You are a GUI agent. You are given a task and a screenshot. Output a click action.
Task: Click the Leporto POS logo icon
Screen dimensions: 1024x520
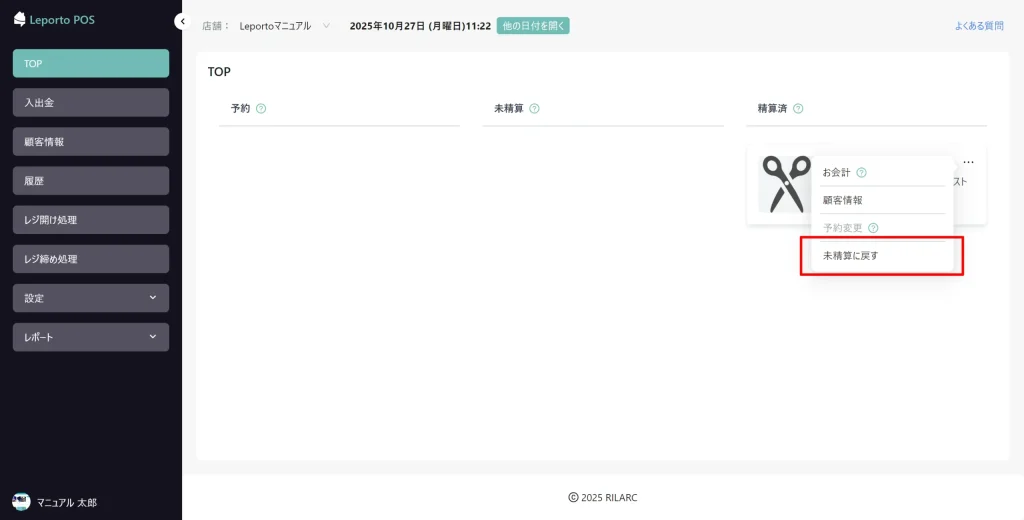(19, 19)
